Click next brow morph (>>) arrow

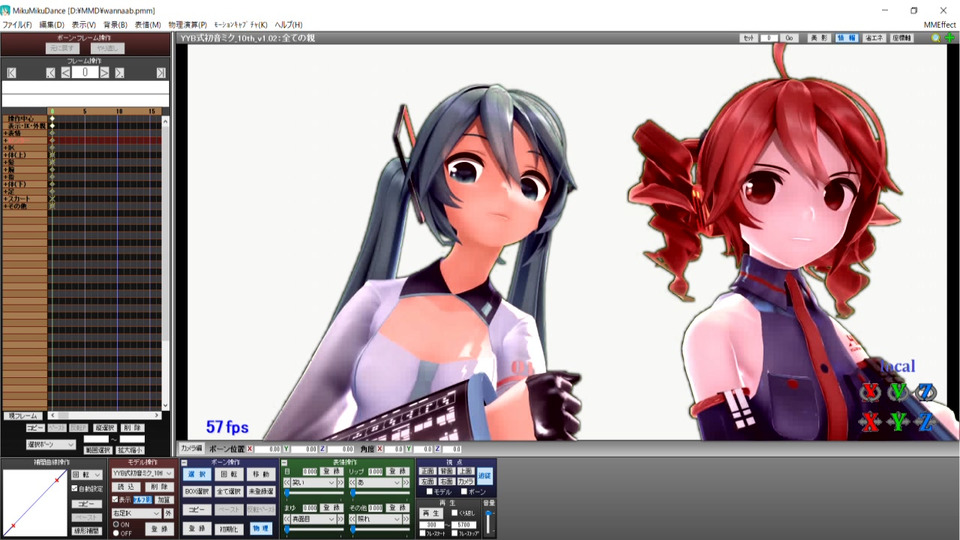coord(341,519)
